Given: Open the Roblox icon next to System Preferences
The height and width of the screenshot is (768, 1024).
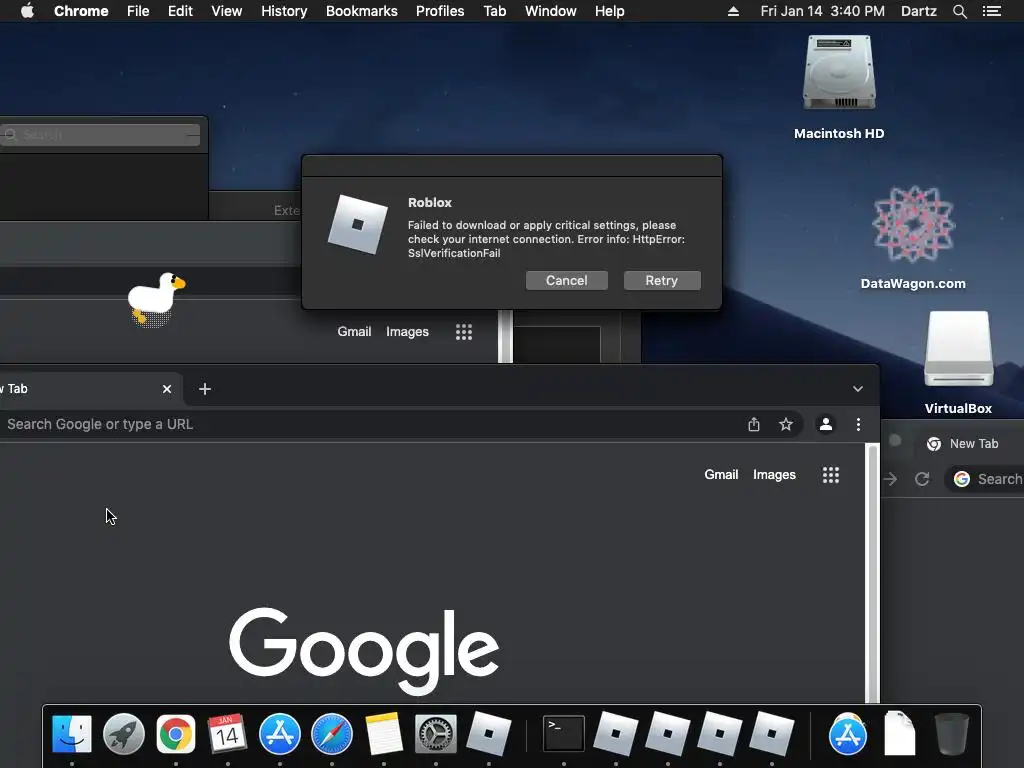Looking at the screenshot, I should [x=488, y=734].
